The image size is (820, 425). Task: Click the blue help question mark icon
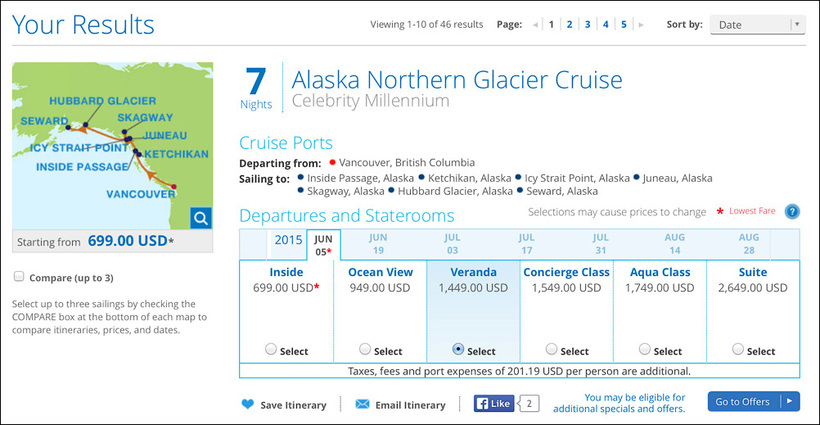tap(792, 212)
